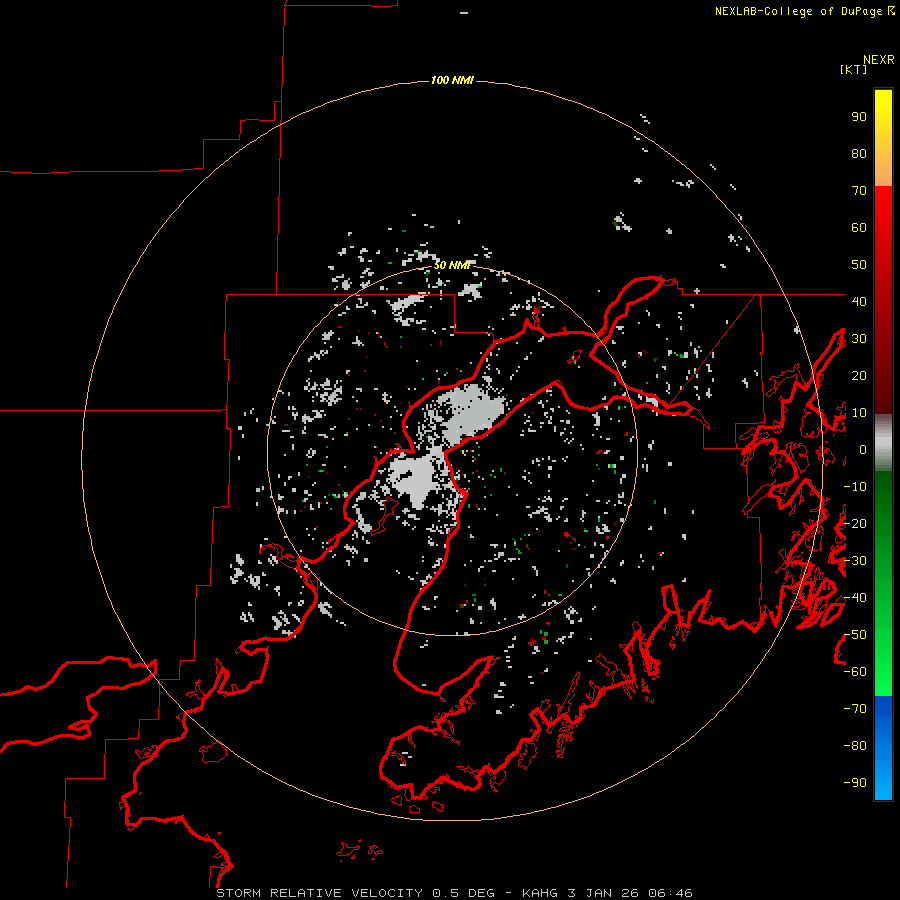Click the positive 60 value on the scale
Image resolution: width=900 pixels, height=900 pixels.
point(859,228)
